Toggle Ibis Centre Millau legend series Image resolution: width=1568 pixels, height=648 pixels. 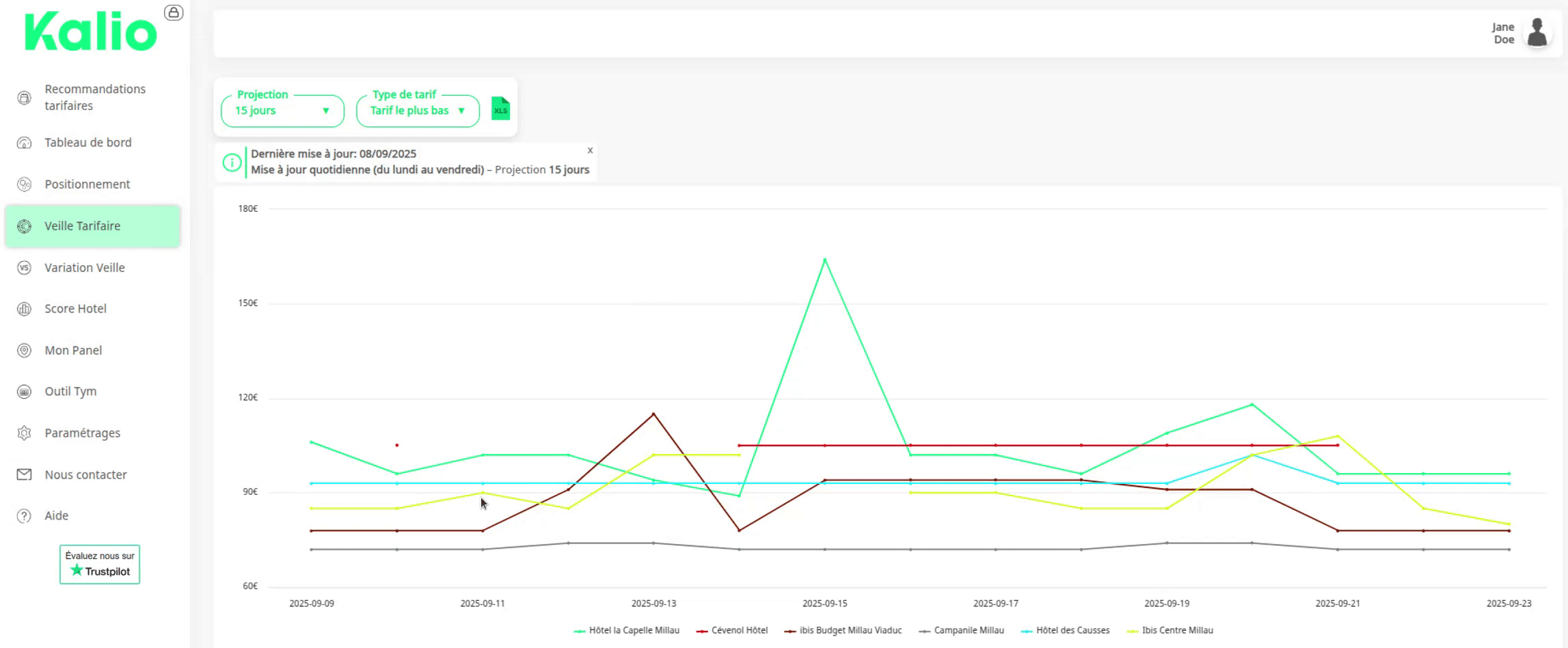(1170, 630)
